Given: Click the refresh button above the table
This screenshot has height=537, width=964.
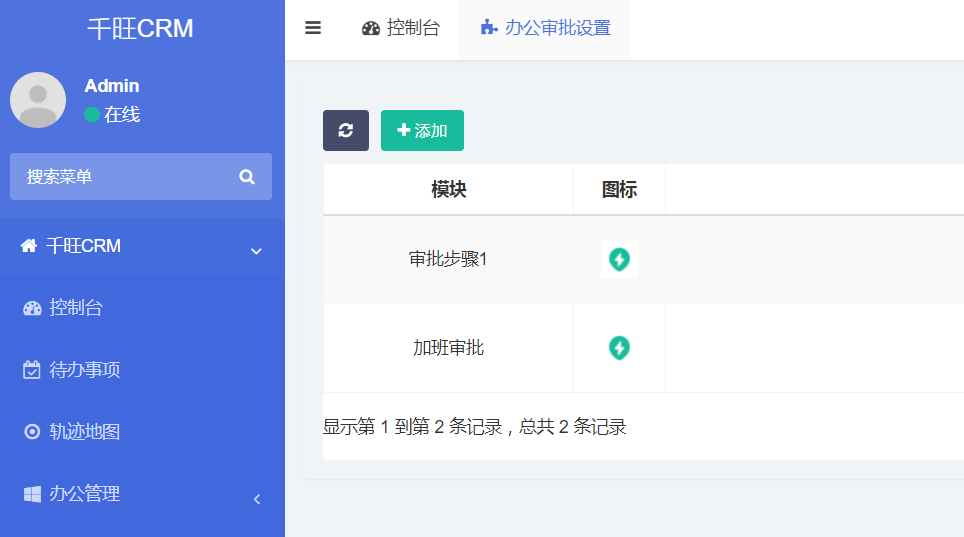Looking at the screenshot, I should coord(346,130).
